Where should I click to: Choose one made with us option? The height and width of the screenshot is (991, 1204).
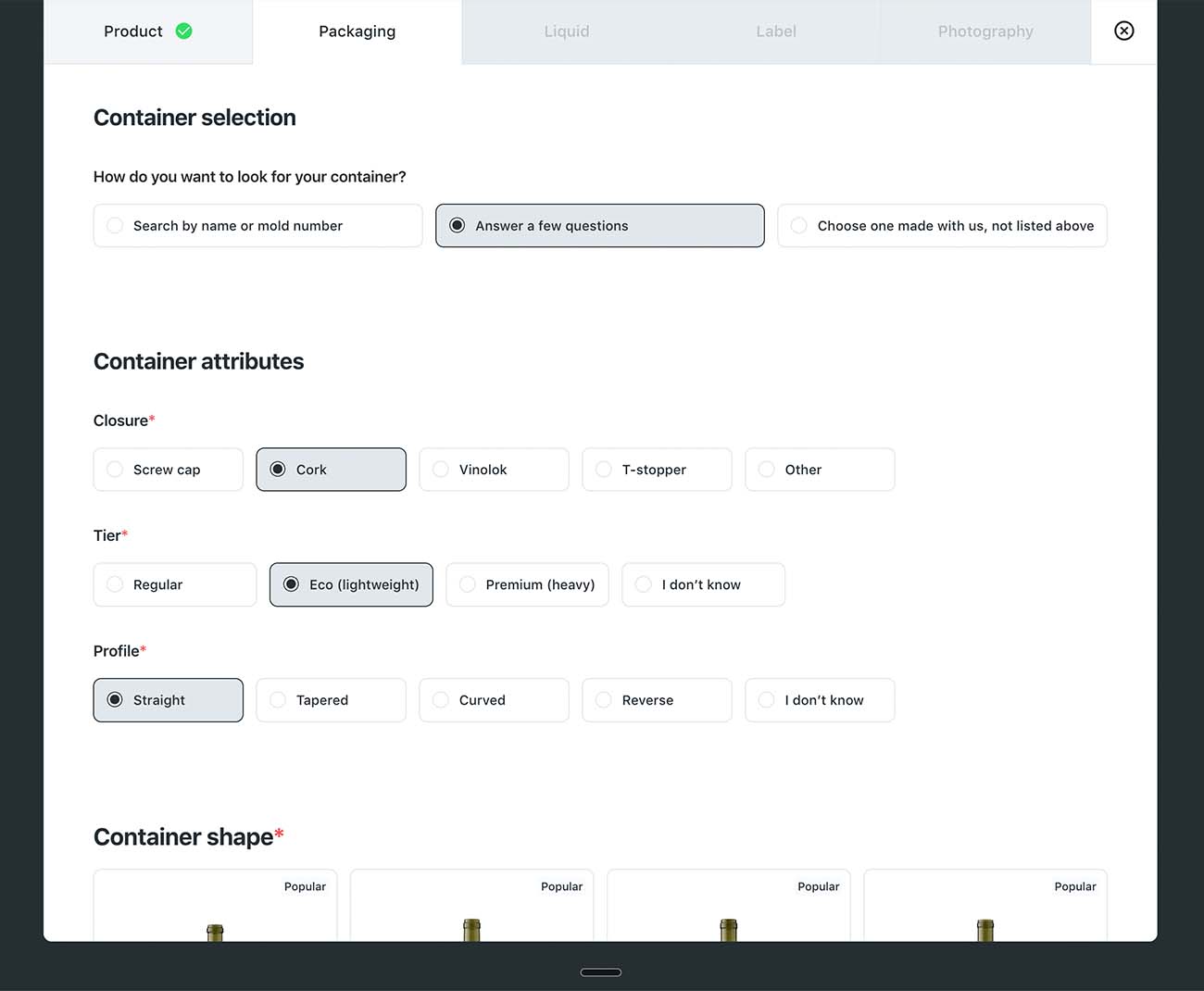(942, 226)
